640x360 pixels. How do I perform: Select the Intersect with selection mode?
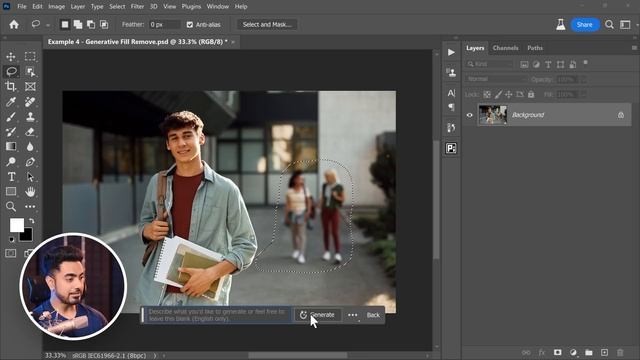tap(104, 24)
